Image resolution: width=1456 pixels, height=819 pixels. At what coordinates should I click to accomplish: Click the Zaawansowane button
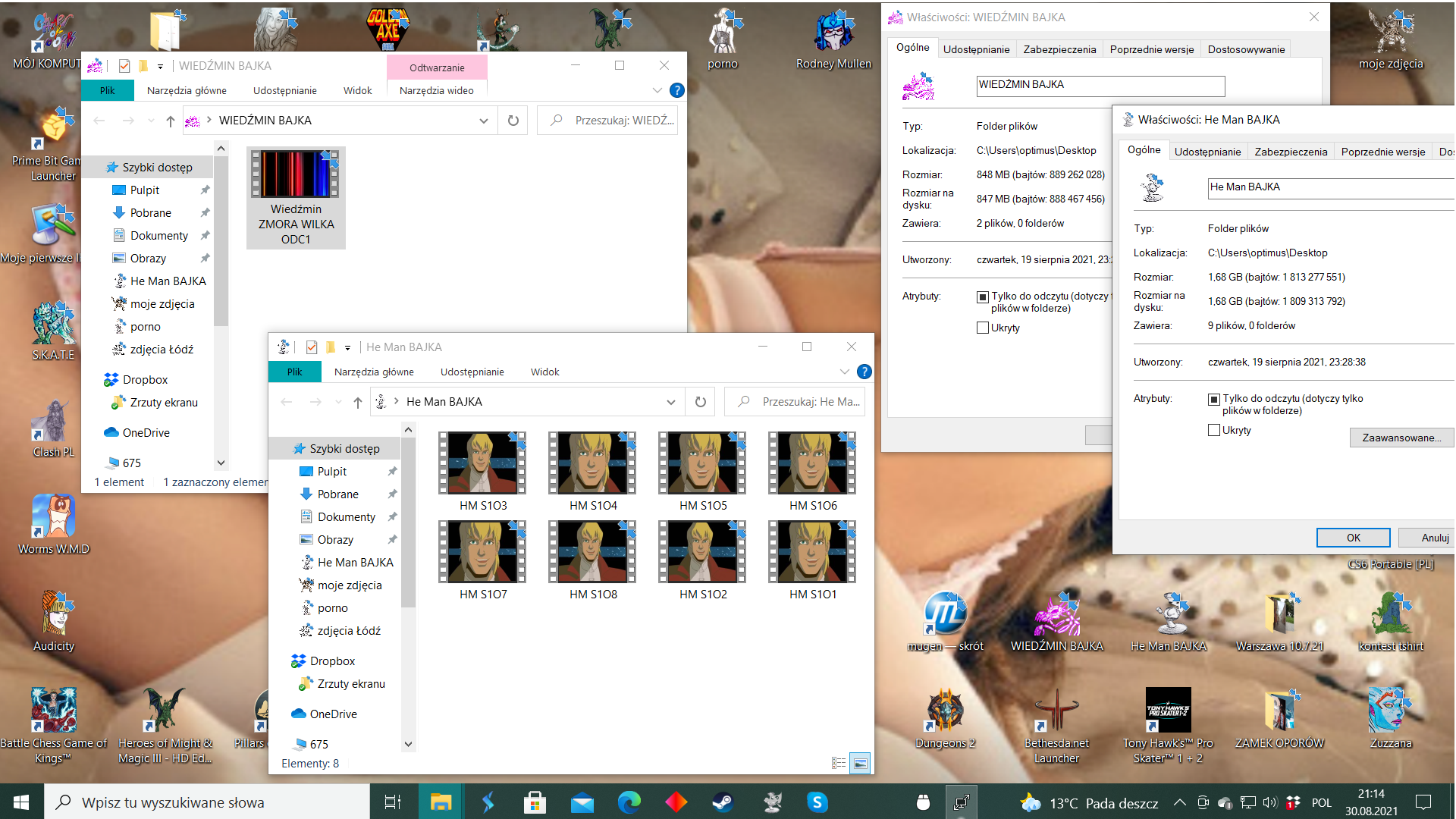tap(1401, 438)
